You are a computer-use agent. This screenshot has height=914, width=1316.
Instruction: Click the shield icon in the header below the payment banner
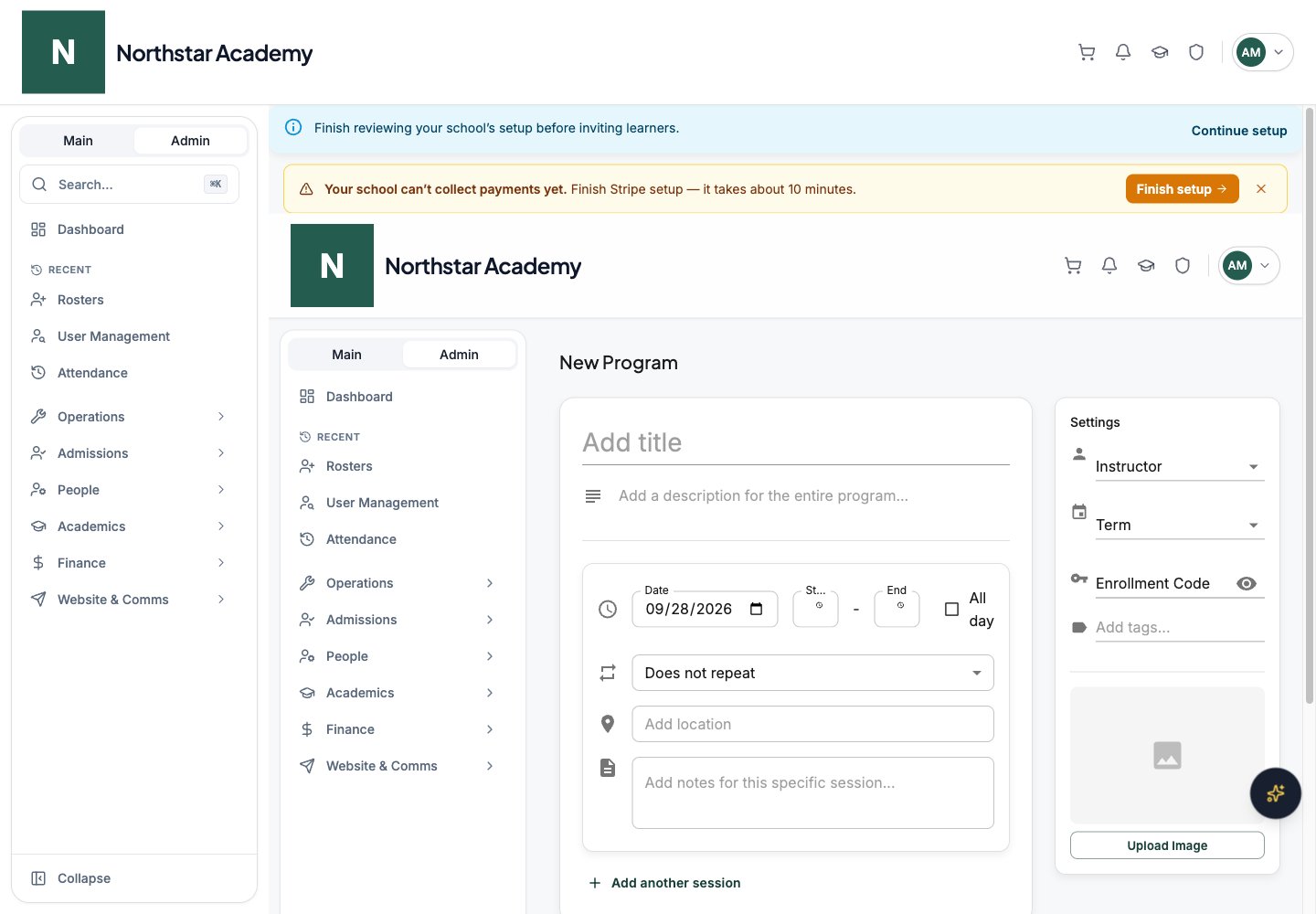[x=1183, y=266]
